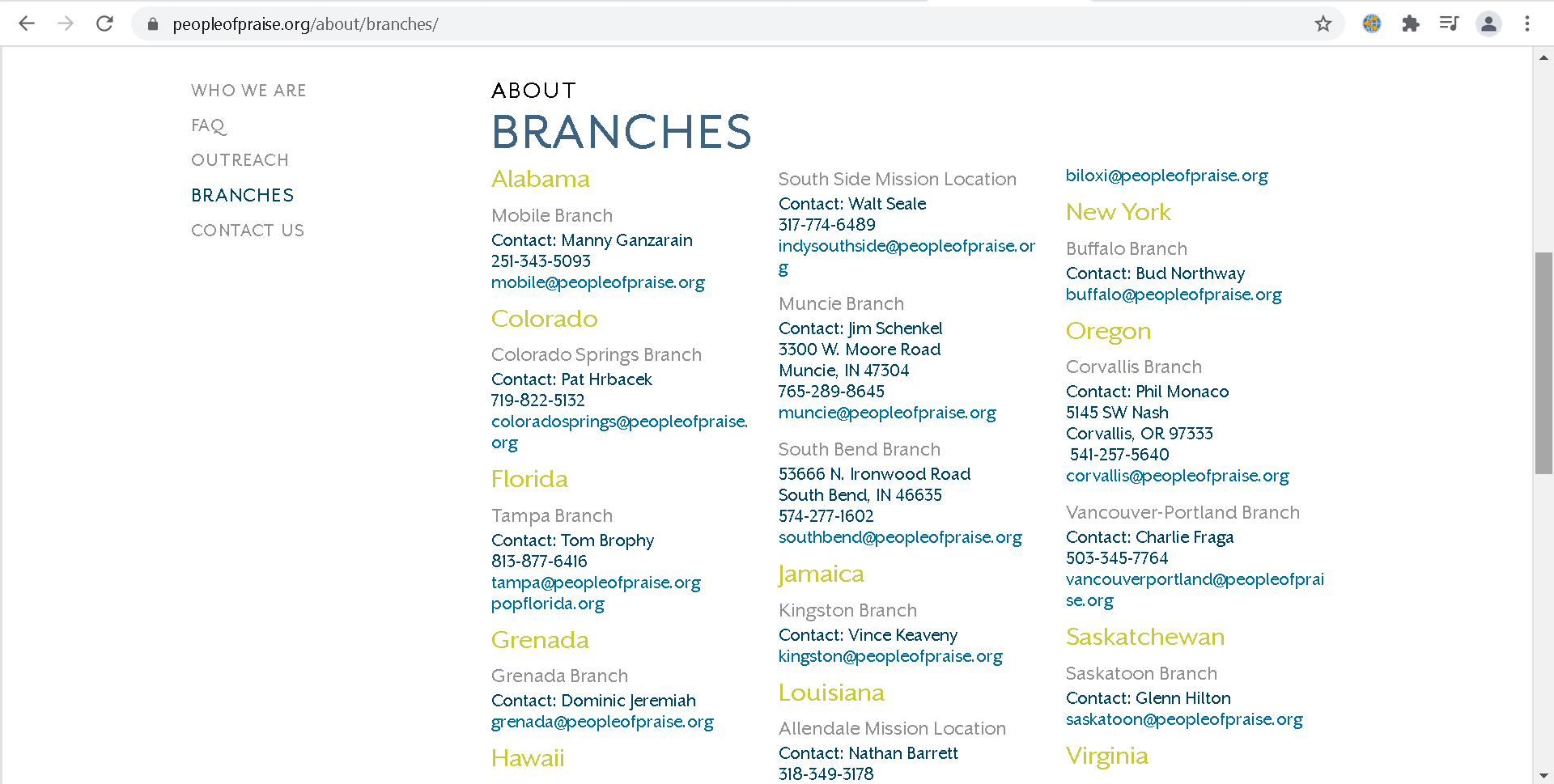Viewport: 1554px width, 784px height.
Task: Click the Alabama heading
Action: click(x=540, y=179)
